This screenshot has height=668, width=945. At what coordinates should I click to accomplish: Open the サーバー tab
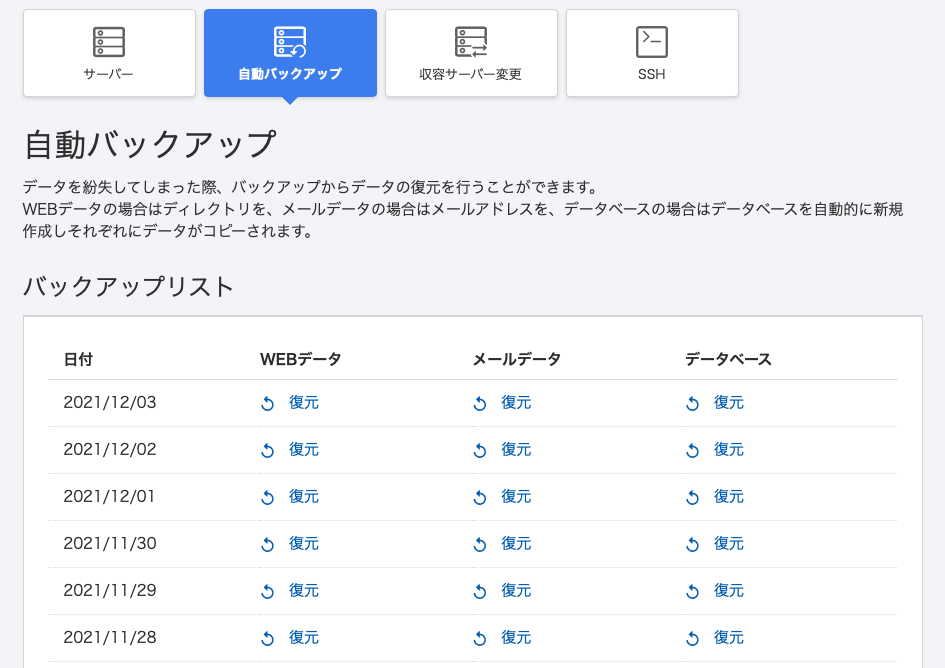point(109,53)
